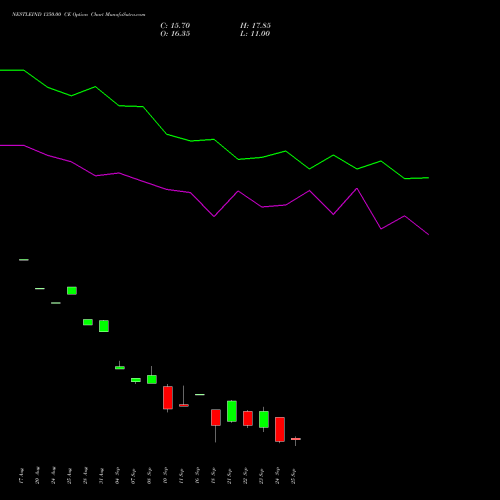
Task: Click the '04 Sep' date axis label
Action: (x=118, y=476)
